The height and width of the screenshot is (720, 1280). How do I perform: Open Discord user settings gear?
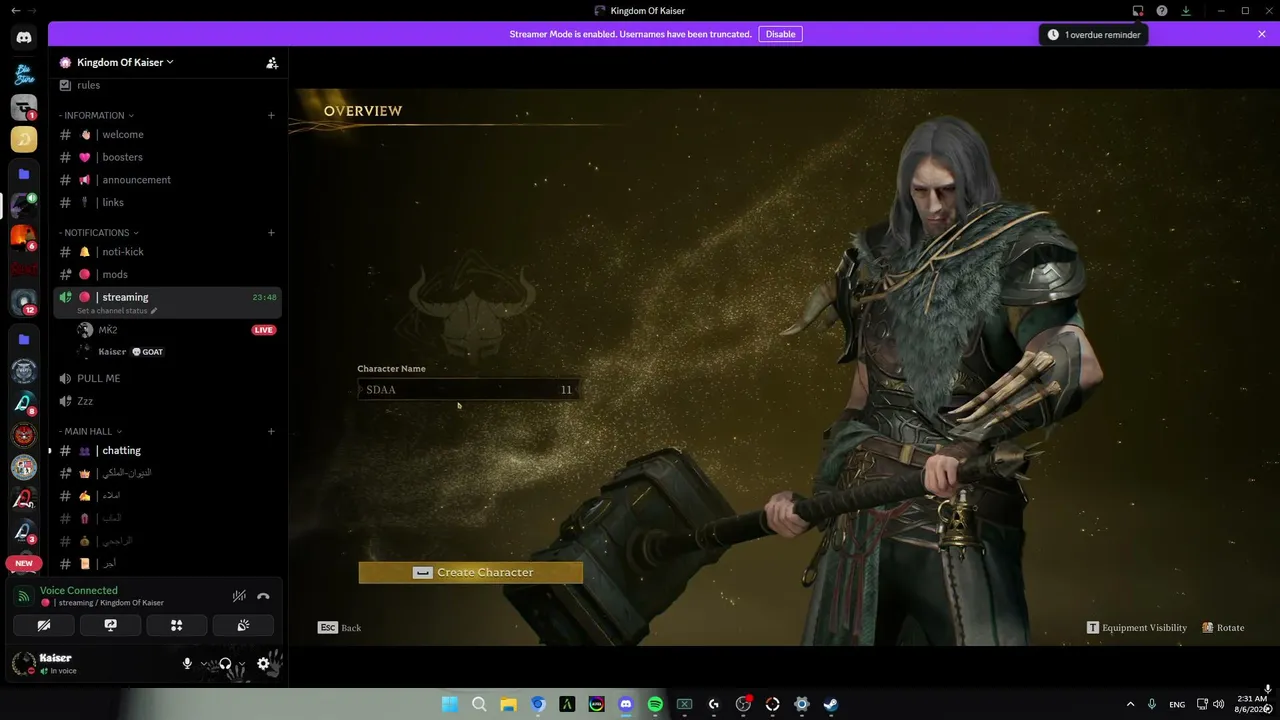point(263,664)
